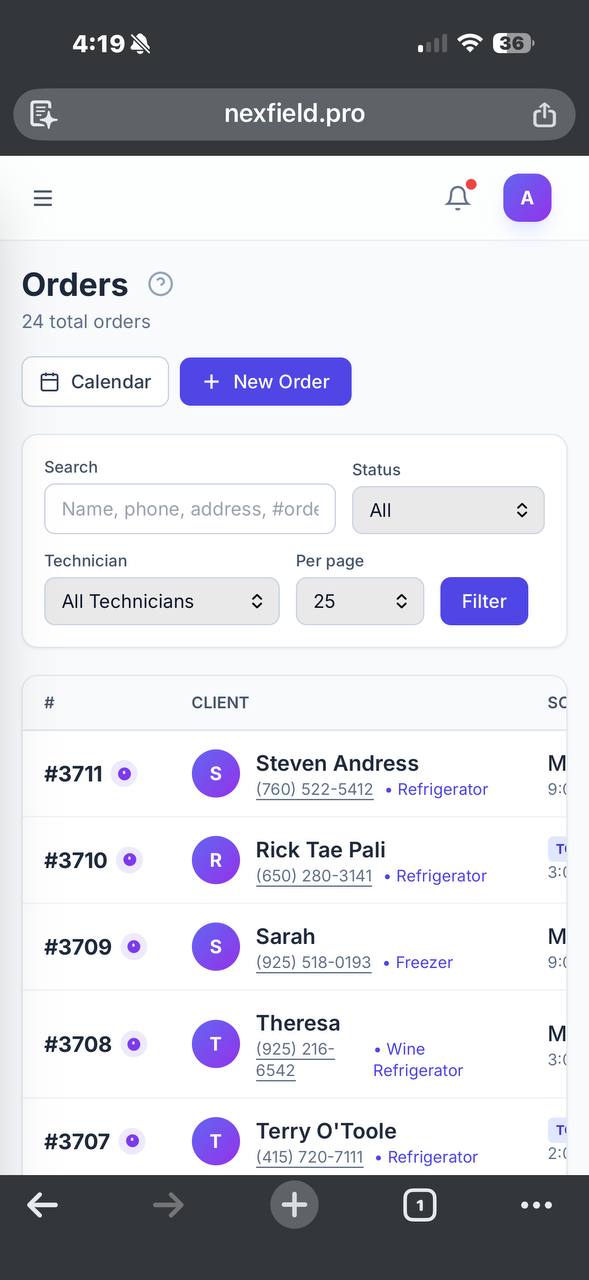Viewport: 589px width, 1280px height.
Task: Tap Theresa's avatar circle
Action: (216, 1044)
